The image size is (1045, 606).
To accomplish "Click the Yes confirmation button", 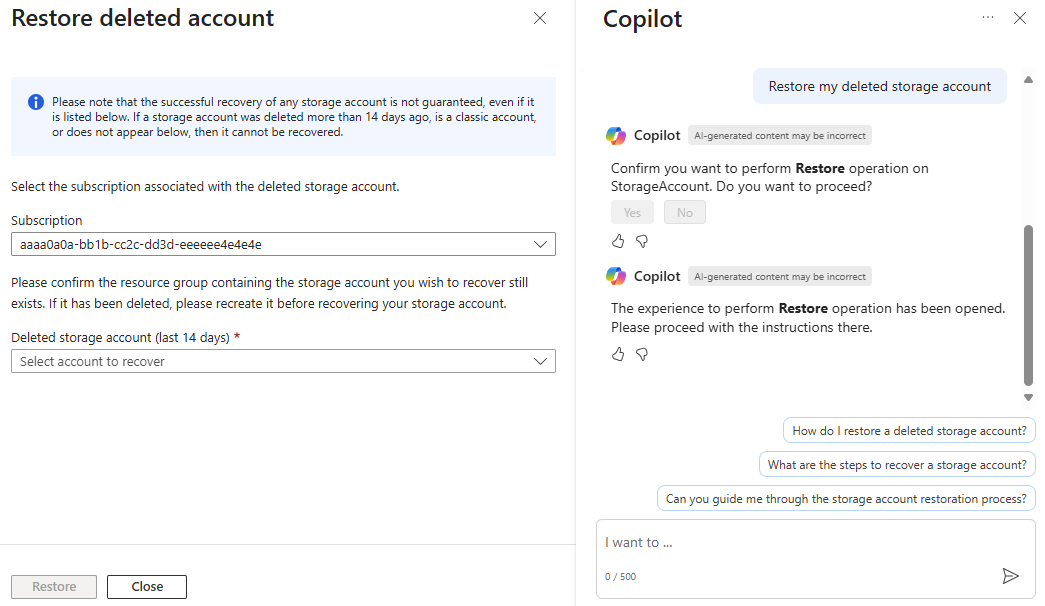I will tap(632, 213).
